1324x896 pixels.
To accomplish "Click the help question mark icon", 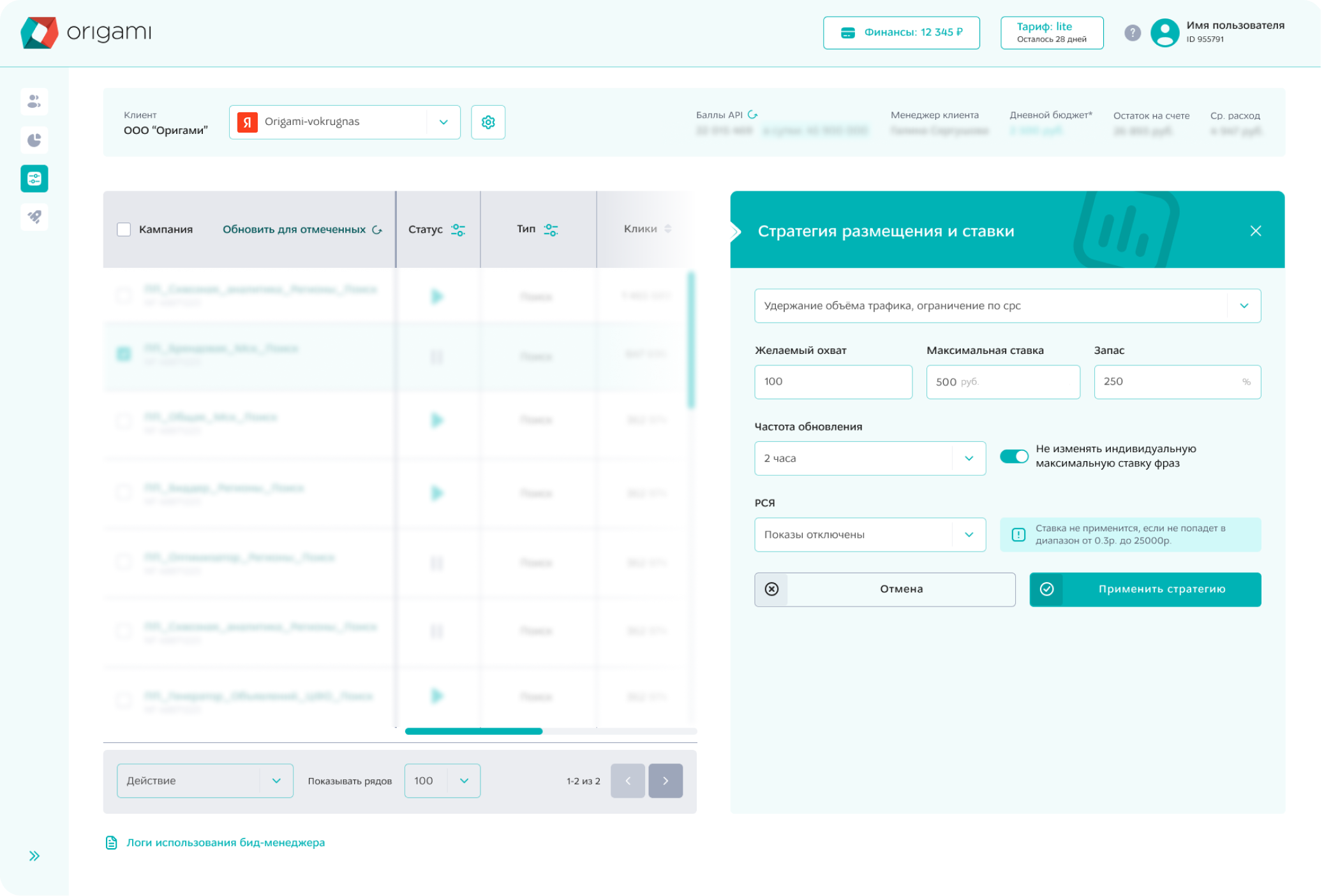I will [1132, 33].
